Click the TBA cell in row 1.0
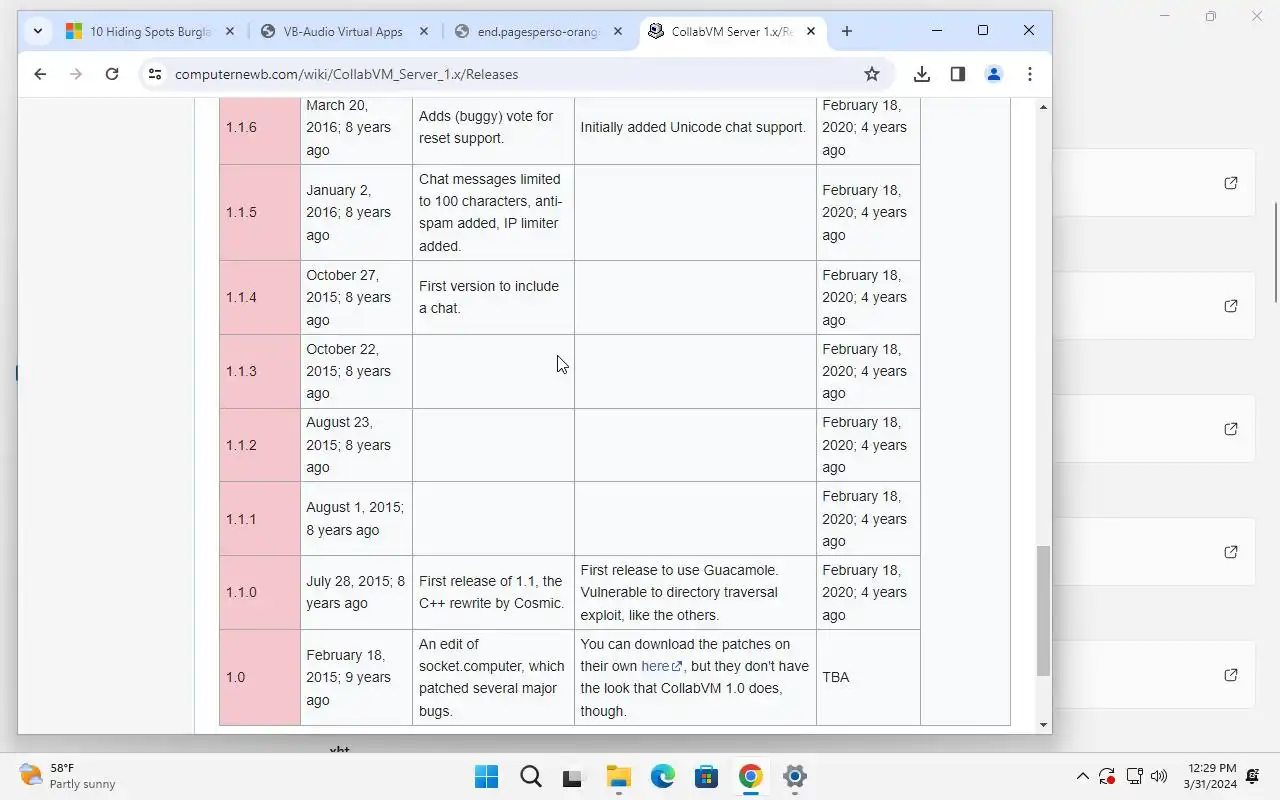 868,677
